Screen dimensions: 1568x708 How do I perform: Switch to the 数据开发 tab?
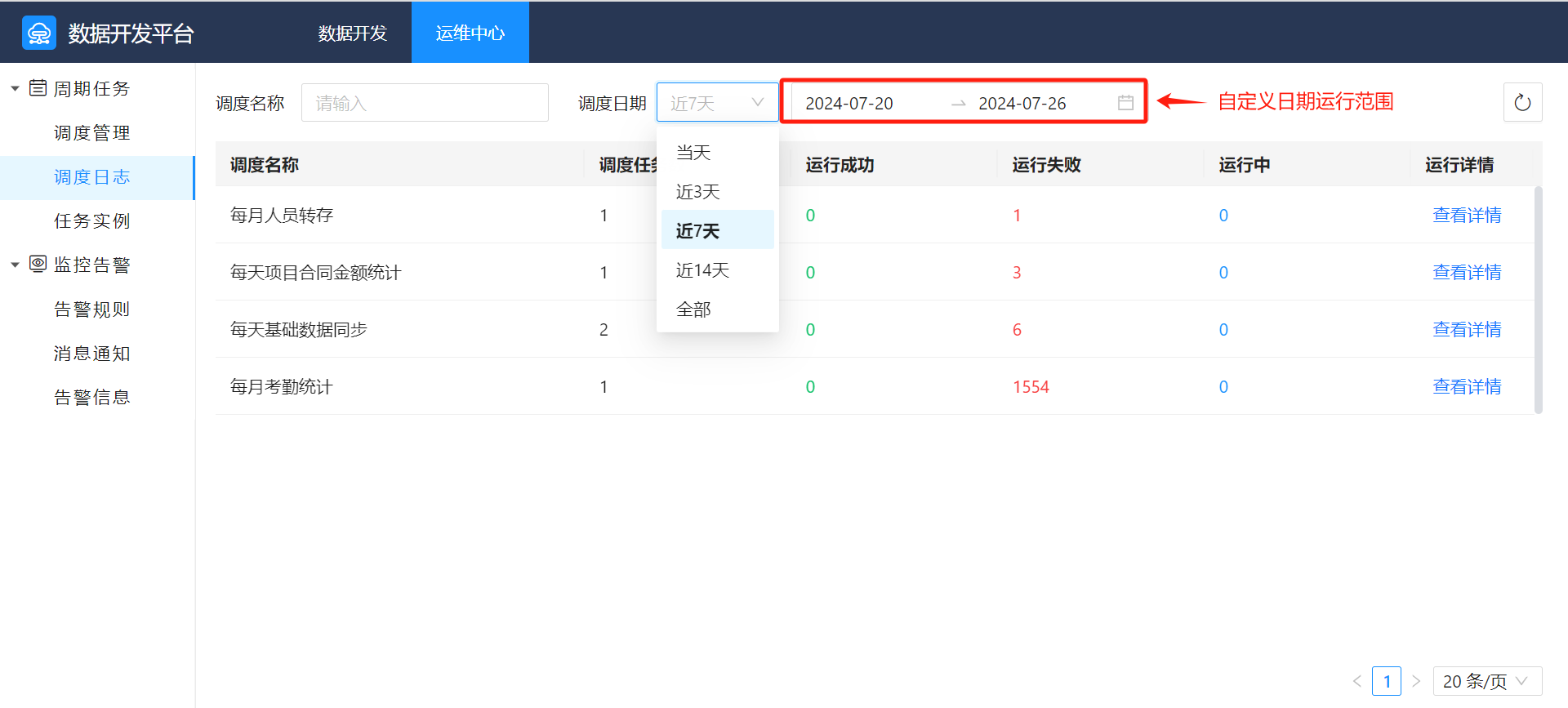click(352, 33)
